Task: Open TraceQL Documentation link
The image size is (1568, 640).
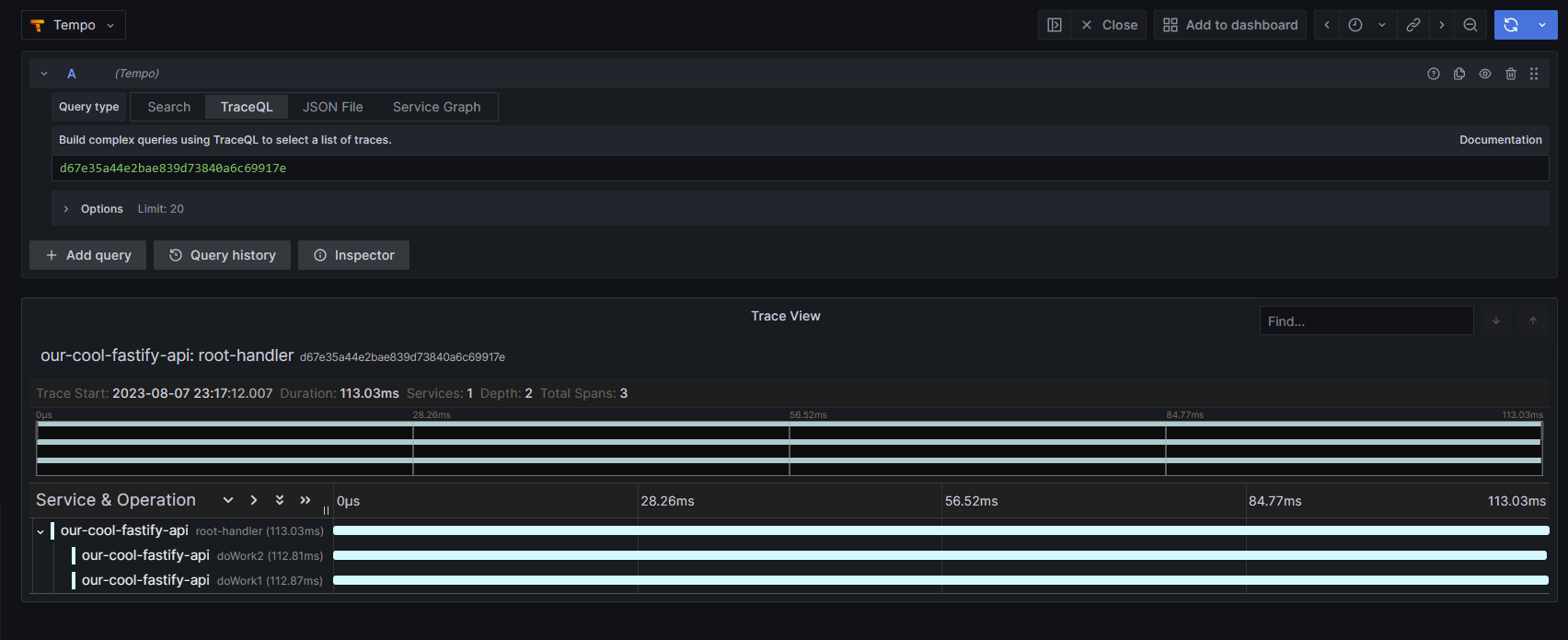Action: click(x=1501, y=140)
